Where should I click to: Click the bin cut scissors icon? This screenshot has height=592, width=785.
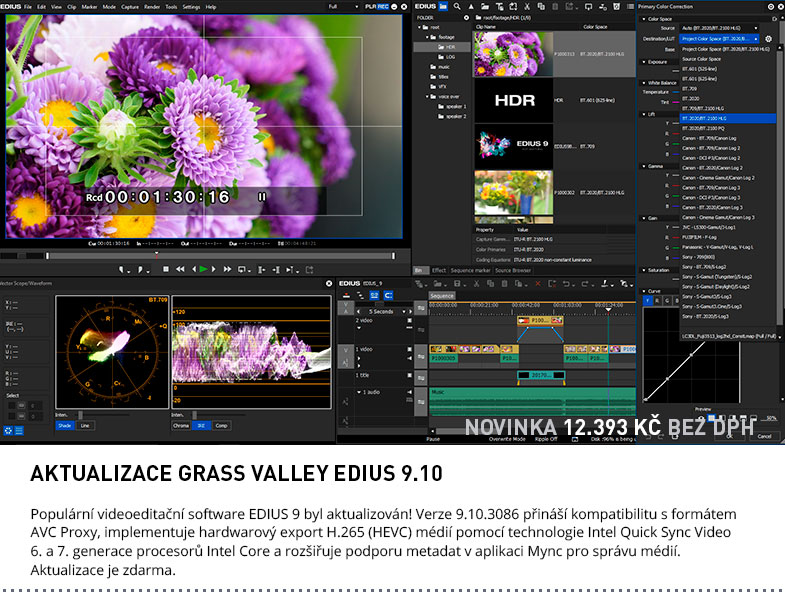click(527, 7)
